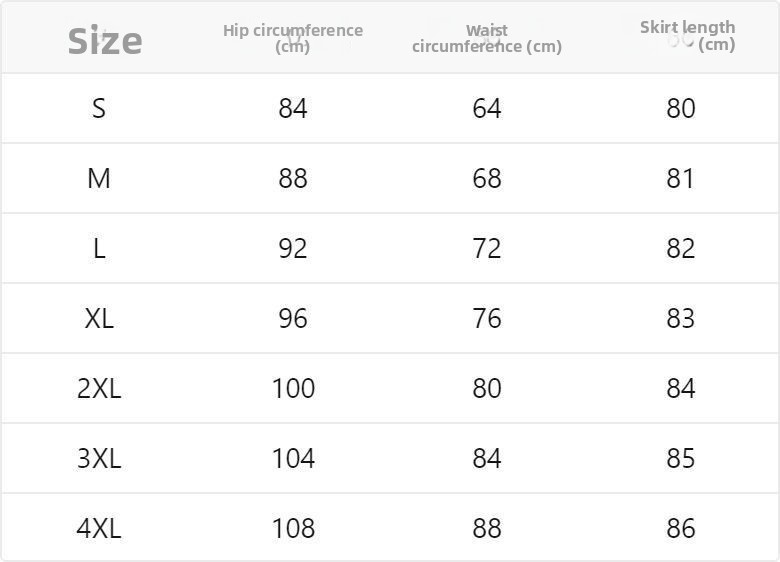Screen dimensions: 780x562
Task: Click hip value 108 for size 4XL
Action: click(x=293, y=528)
